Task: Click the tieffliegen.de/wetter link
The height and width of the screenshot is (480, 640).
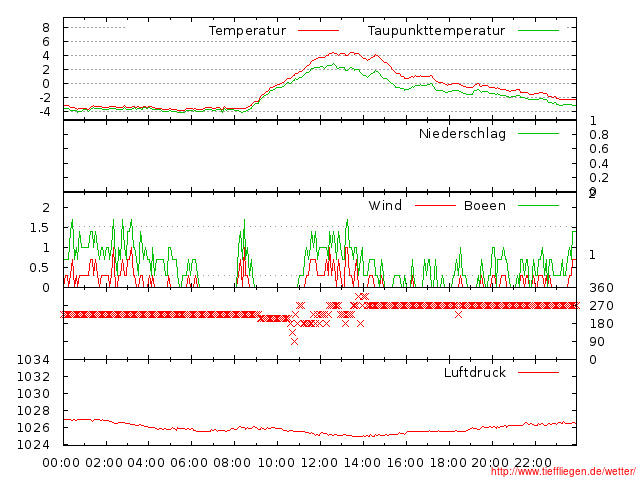Action: click(563, 471)
